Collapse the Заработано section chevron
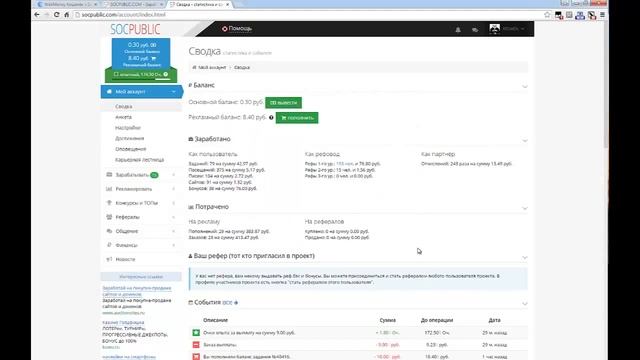 (x=525, y=140)
